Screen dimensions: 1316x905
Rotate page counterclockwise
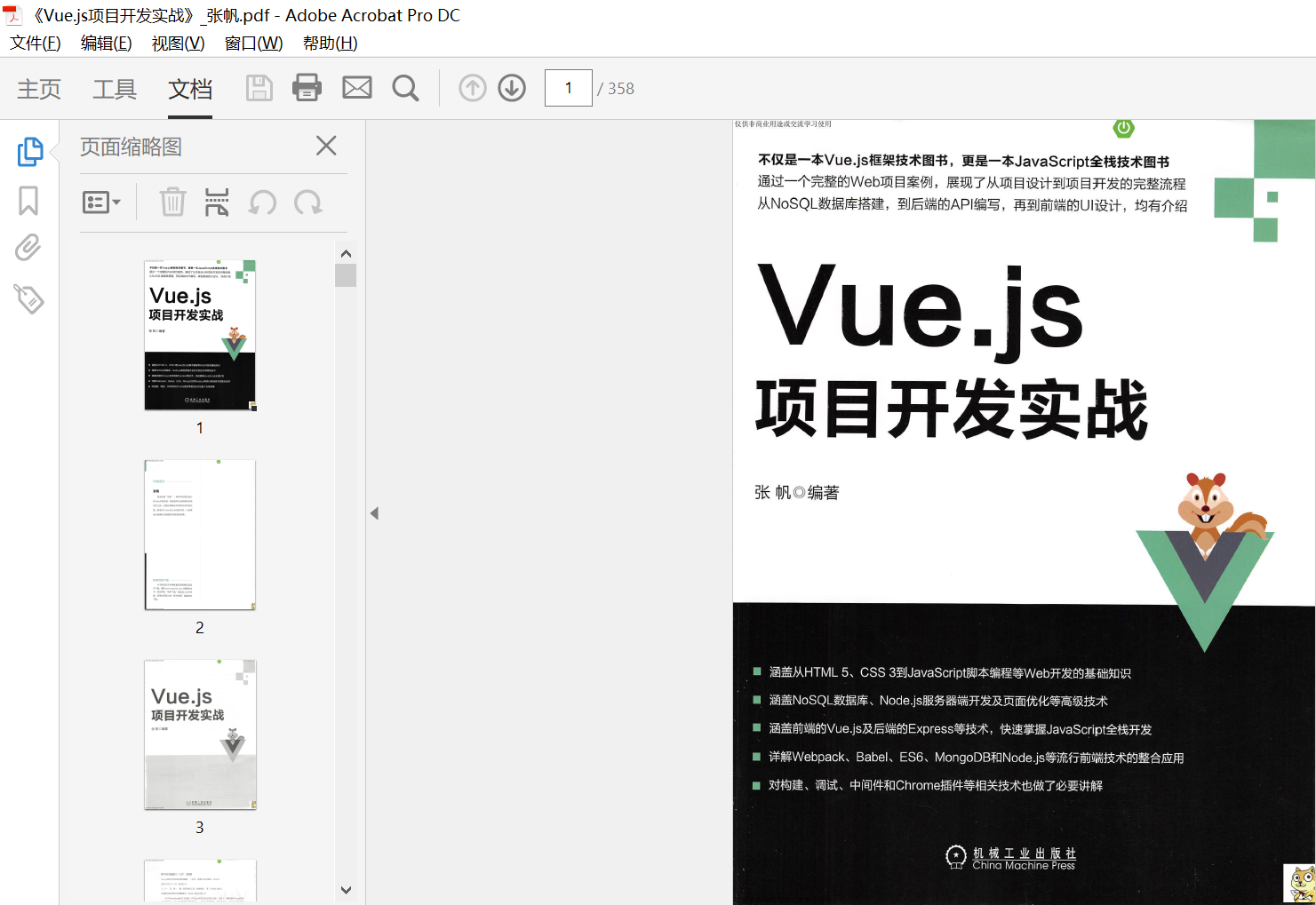click(262, 202)
